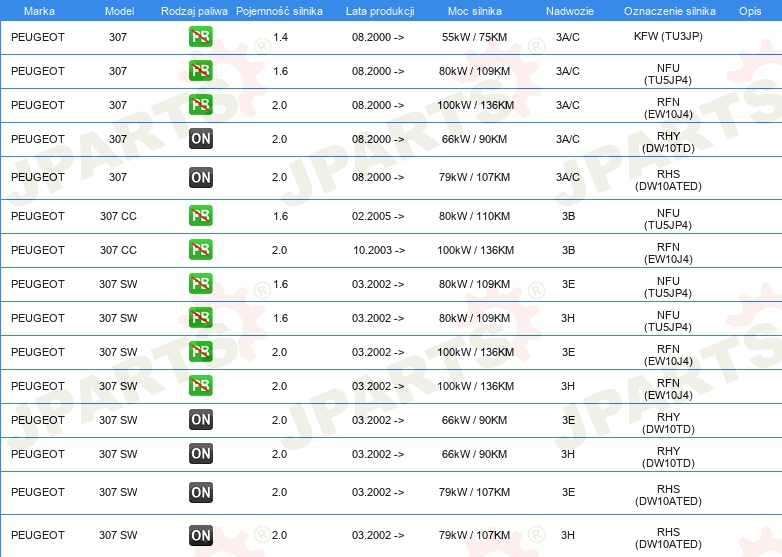782x557 pixels.
Task: Select the 3B body cell in the 307 CC 2.0 row
Action: [x=569, y=250]
